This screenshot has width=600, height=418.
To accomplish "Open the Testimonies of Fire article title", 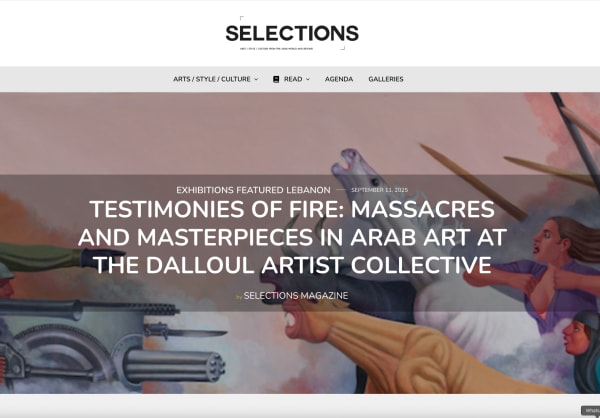I will click(x=292, y=237).
